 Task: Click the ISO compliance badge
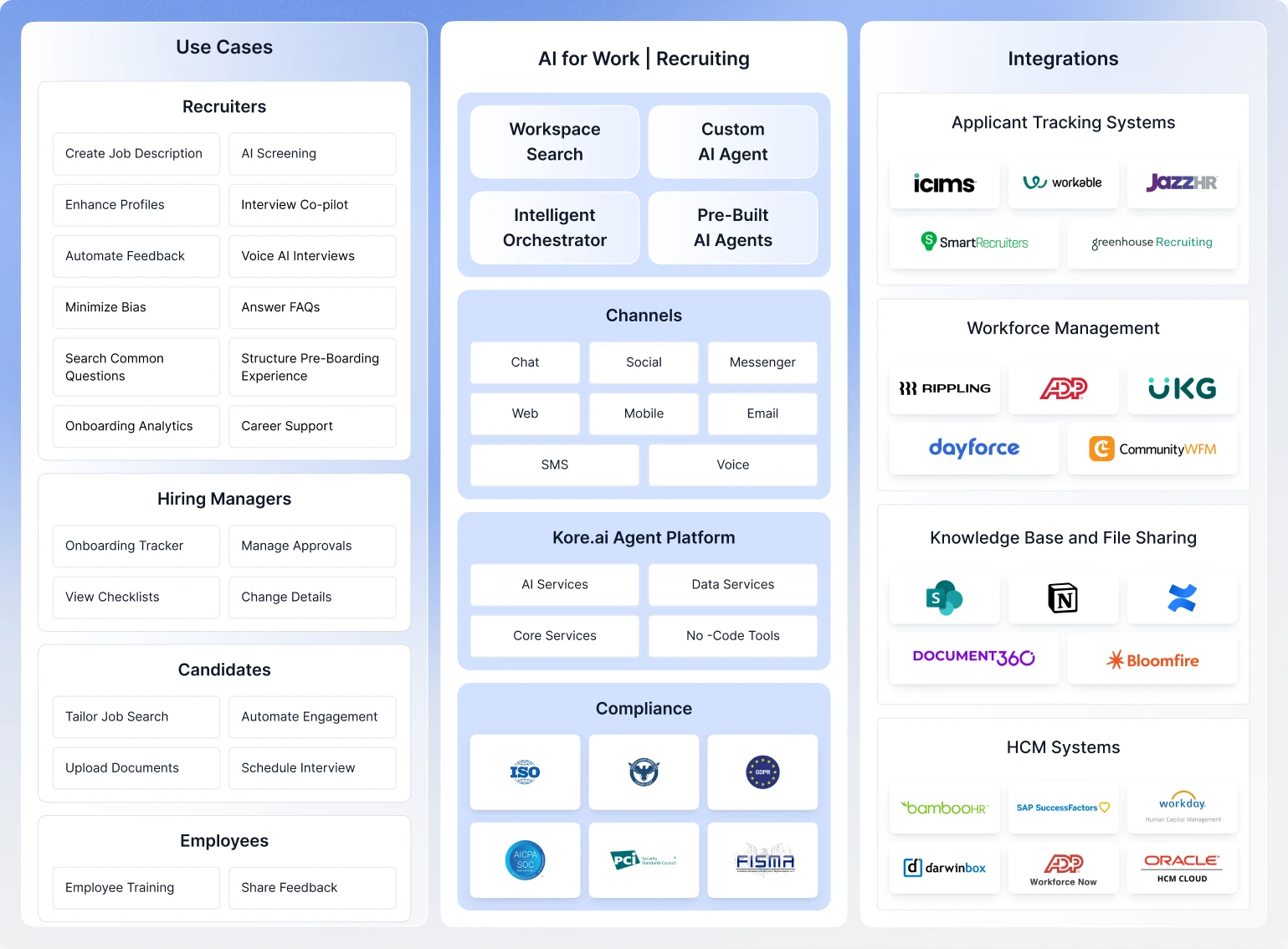pyautogui.click(x=525, y=772)
